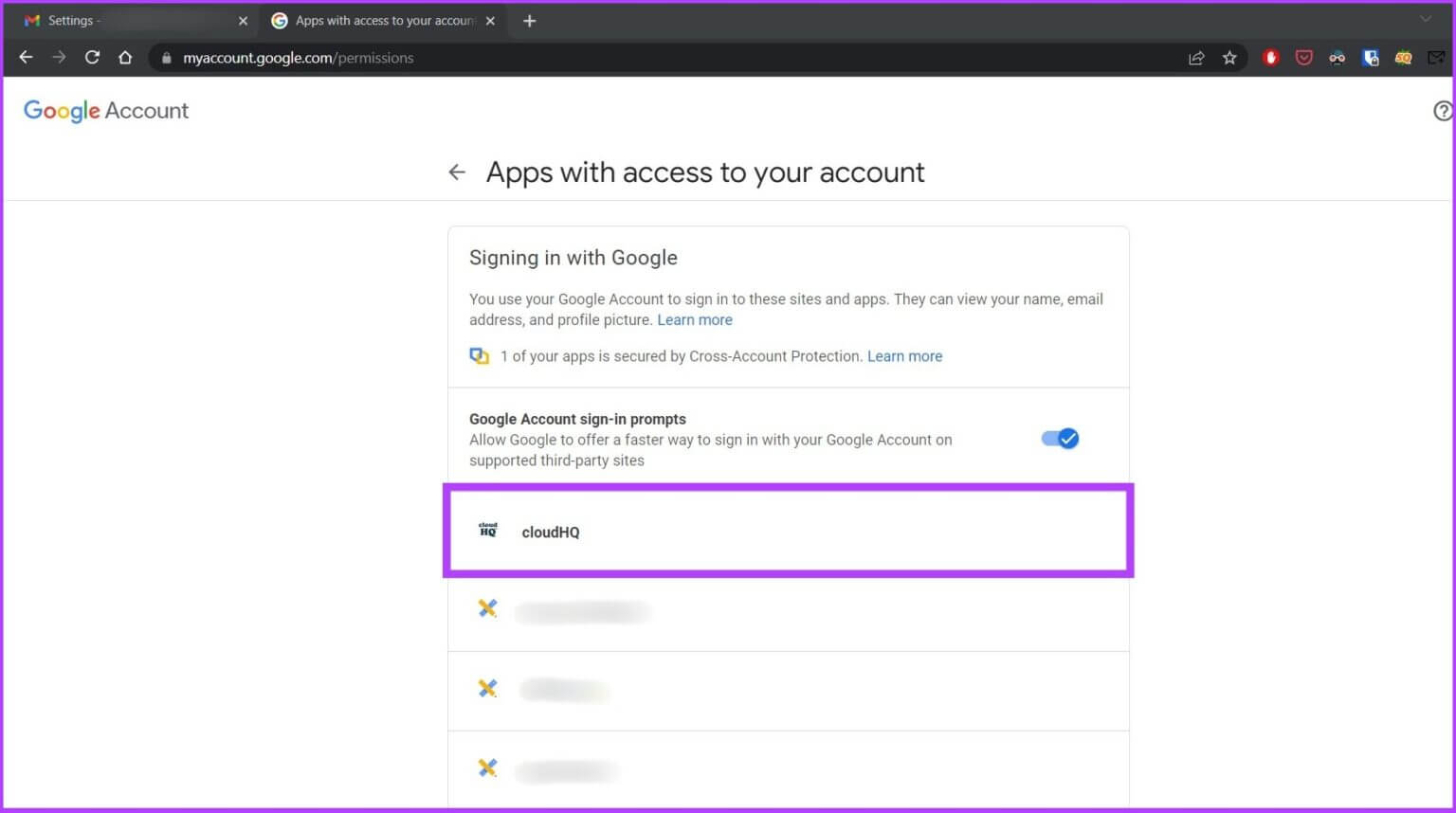Image resolution: width=1456 pixels, height=813 pixels.
Task: Click the browser forward arrow
Action: click(59, 58)
